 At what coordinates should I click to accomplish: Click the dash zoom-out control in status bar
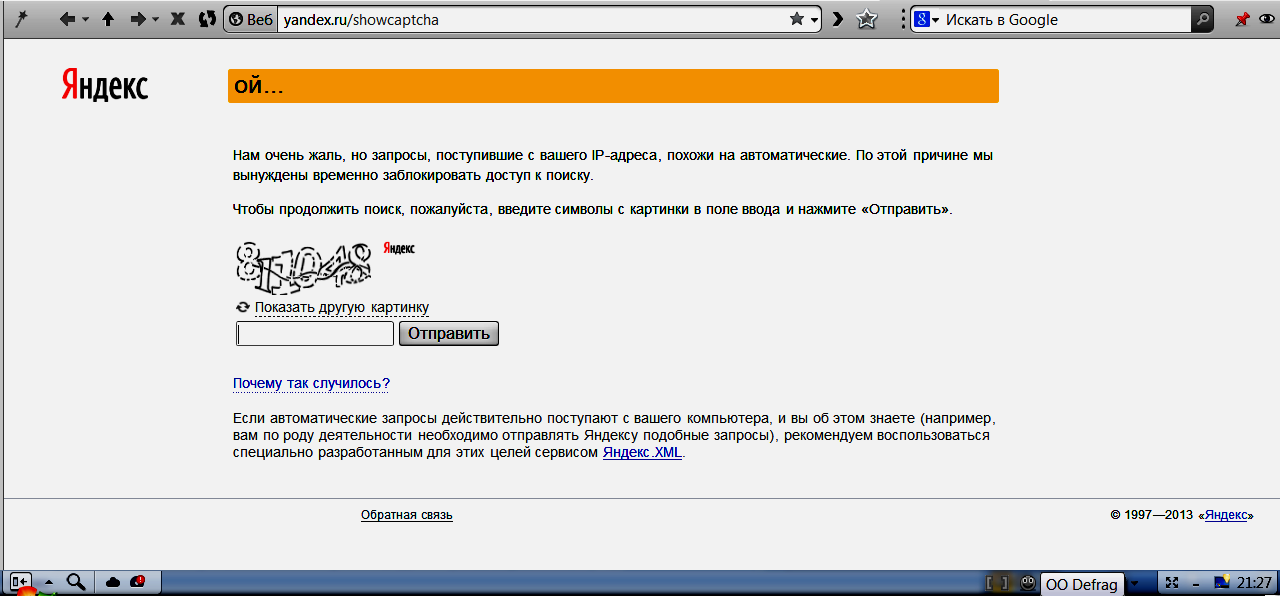[1195, 583]
